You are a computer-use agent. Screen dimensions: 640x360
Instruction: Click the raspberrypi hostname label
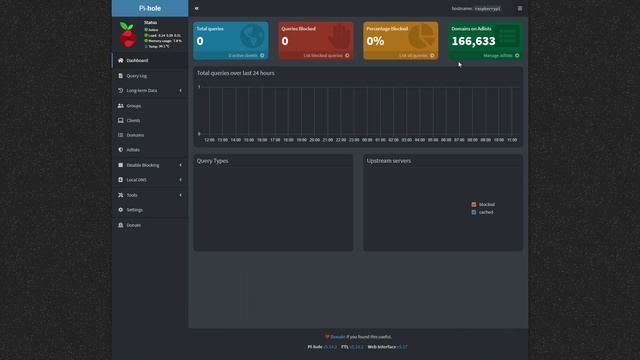click(487, 9)
